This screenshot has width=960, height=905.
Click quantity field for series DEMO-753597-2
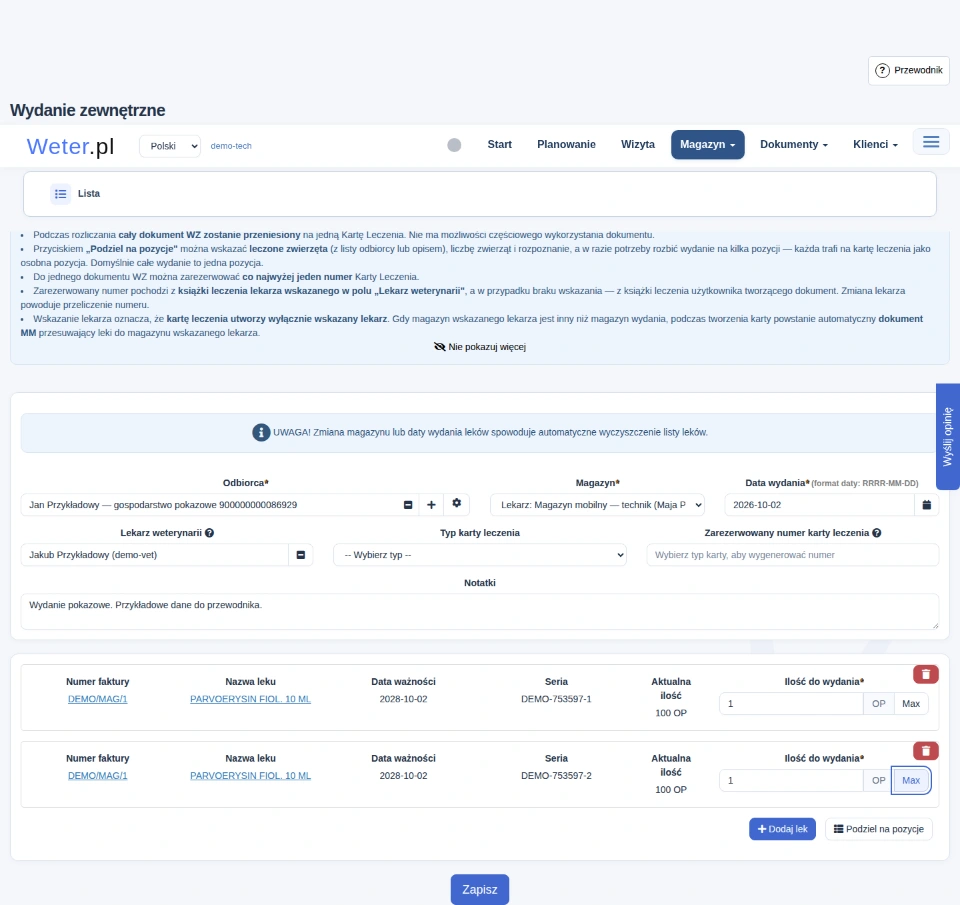point(792,781)
